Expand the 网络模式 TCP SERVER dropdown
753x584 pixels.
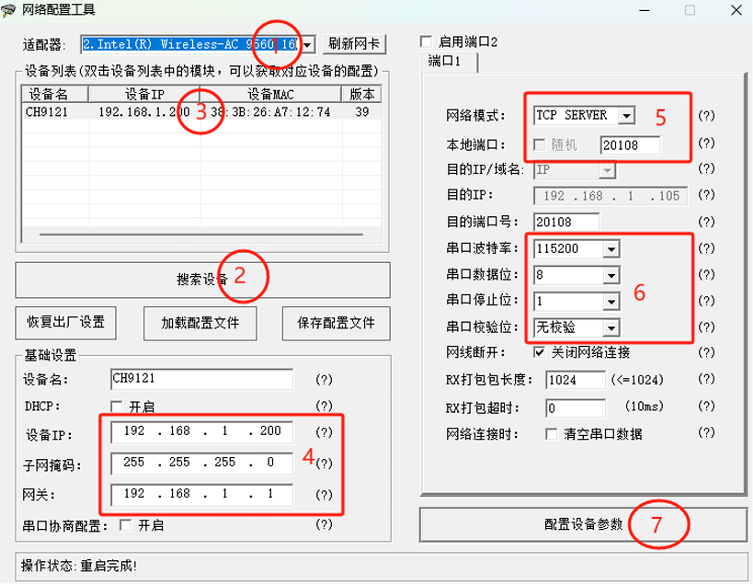(626, 116)
